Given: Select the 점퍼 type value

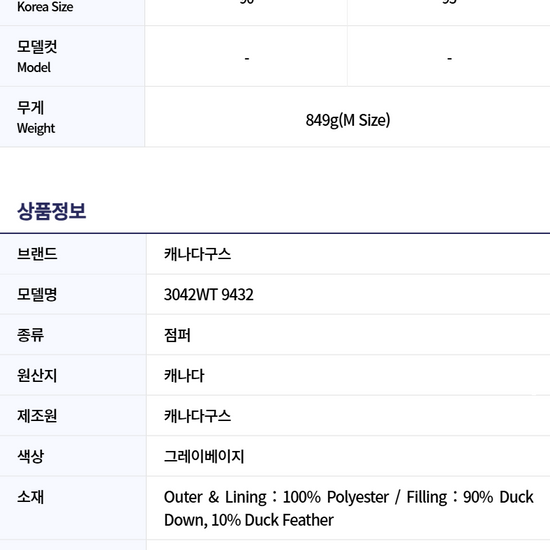Looking at the screenshot, I should point(177,335).
